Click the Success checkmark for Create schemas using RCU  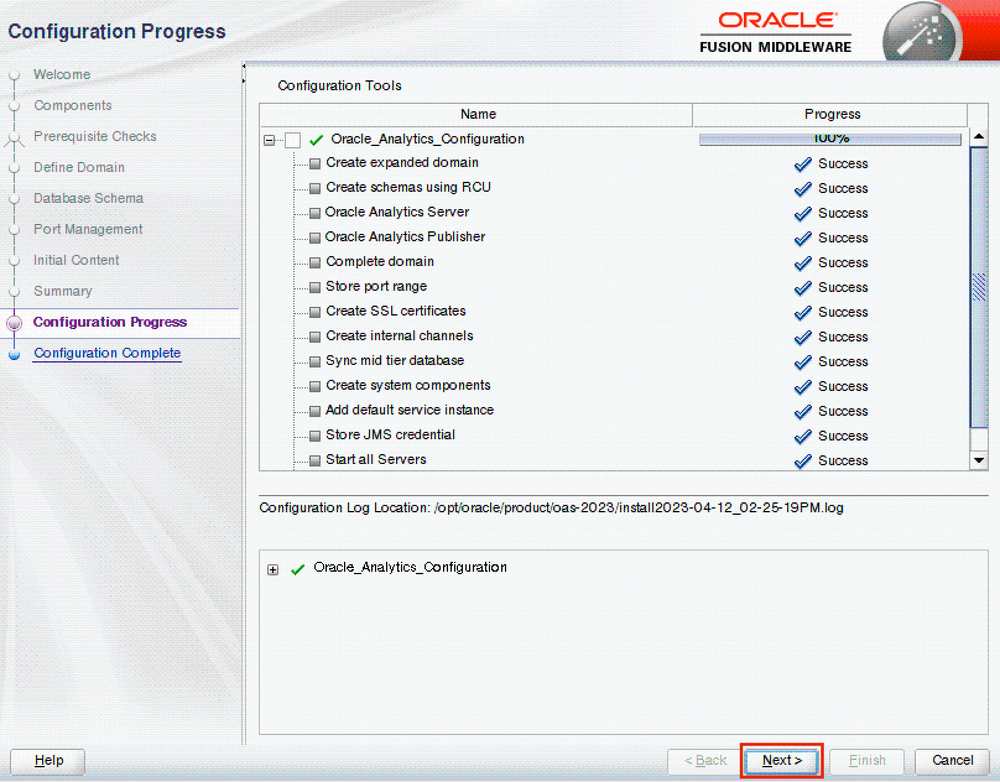[x=803, y=189]
